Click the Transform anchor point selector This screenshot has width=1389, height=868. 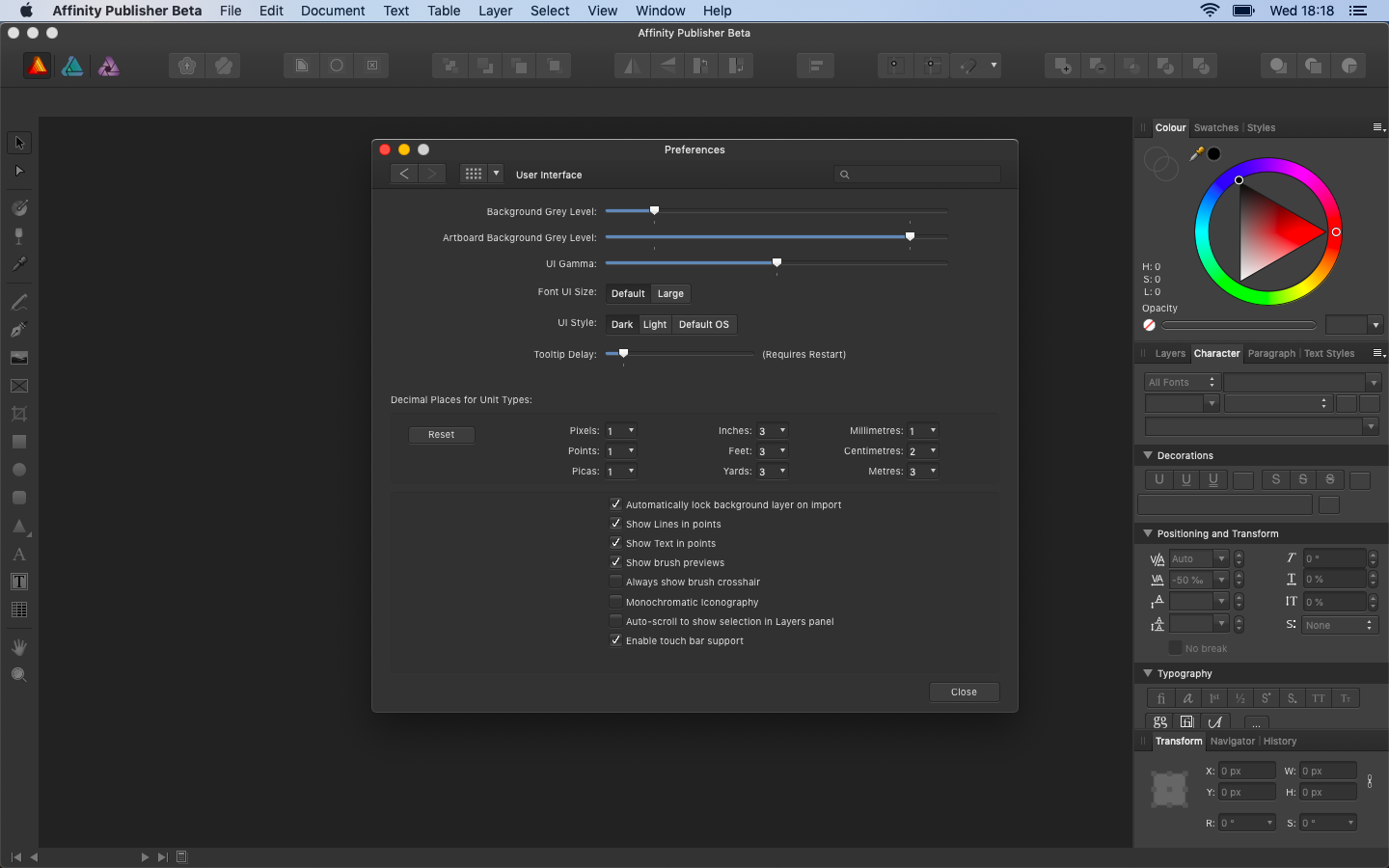pos(1169,789)
